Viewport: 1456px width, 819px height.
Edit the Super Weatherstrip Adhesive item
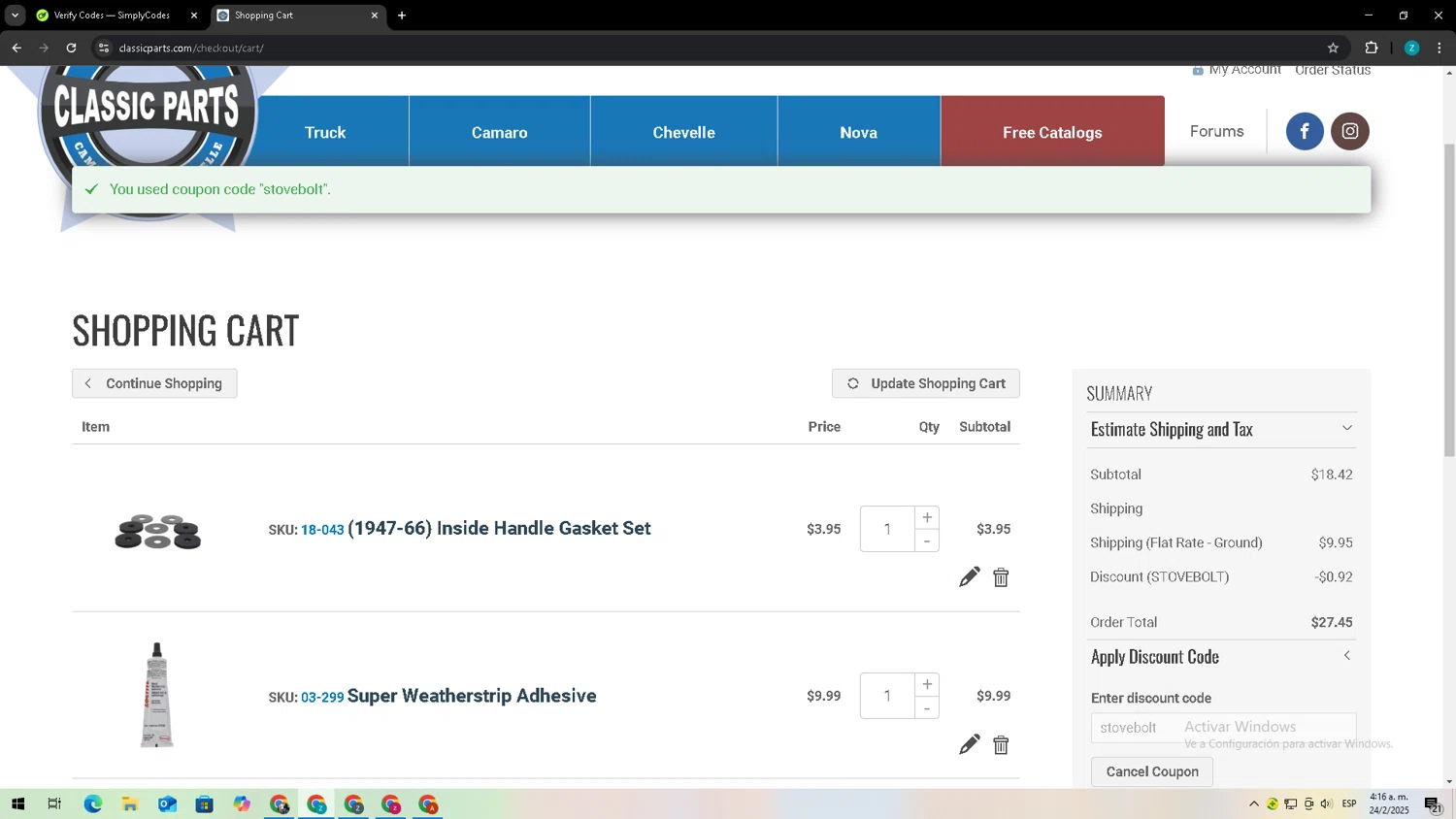(969, 744)
